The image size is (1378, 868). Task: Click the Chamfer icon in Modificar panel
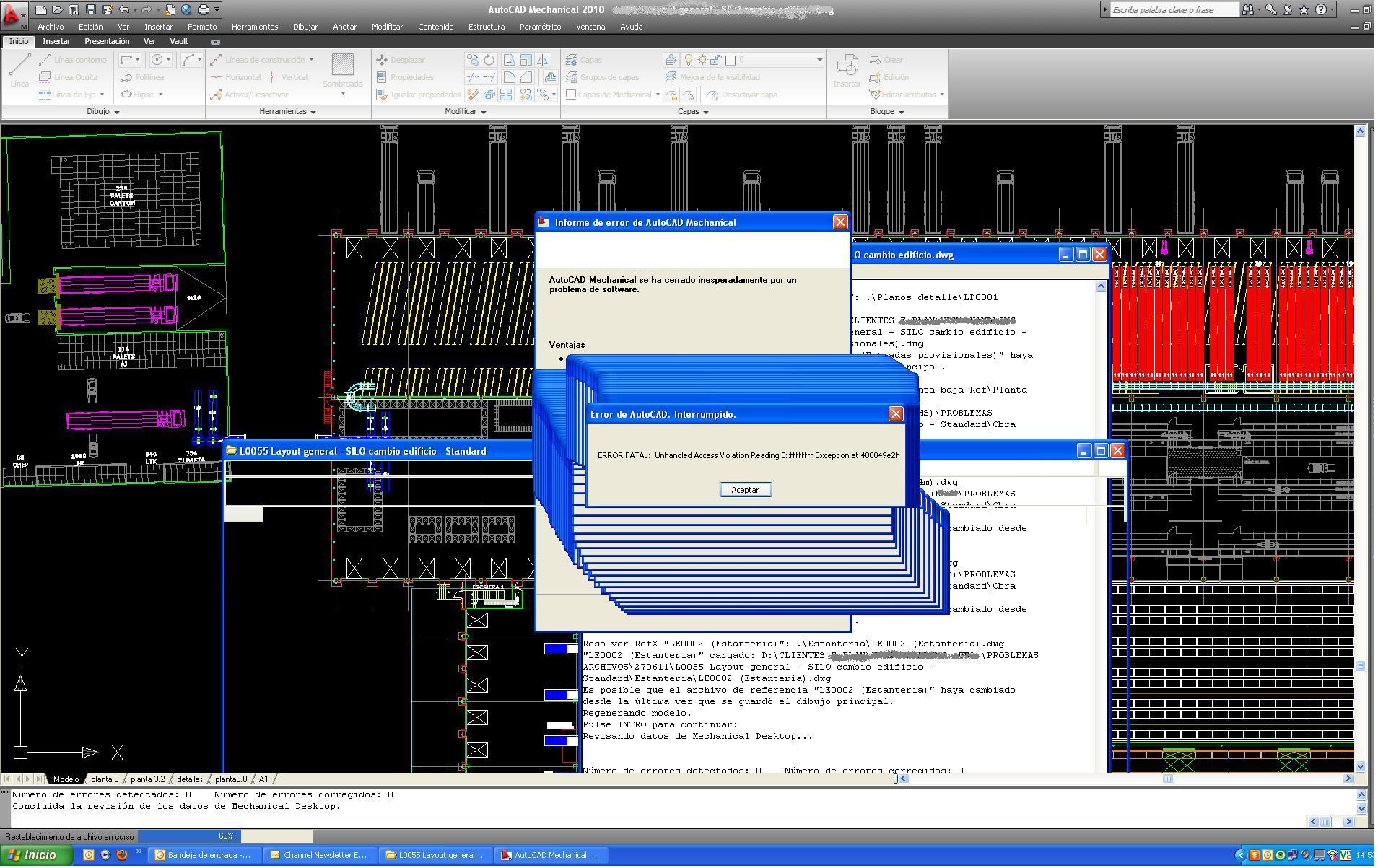(526, 77)
